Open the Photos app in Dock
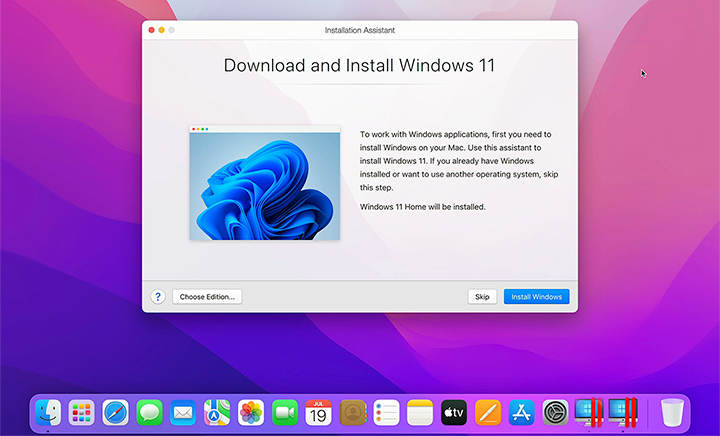The width and height of the screenshot is (720, 436). click(251, 413)
